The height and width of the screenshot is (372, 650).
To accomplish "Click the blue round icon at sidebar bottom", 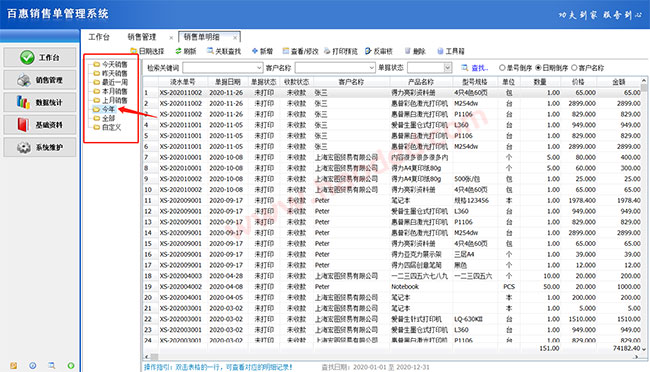I will 33,365.
